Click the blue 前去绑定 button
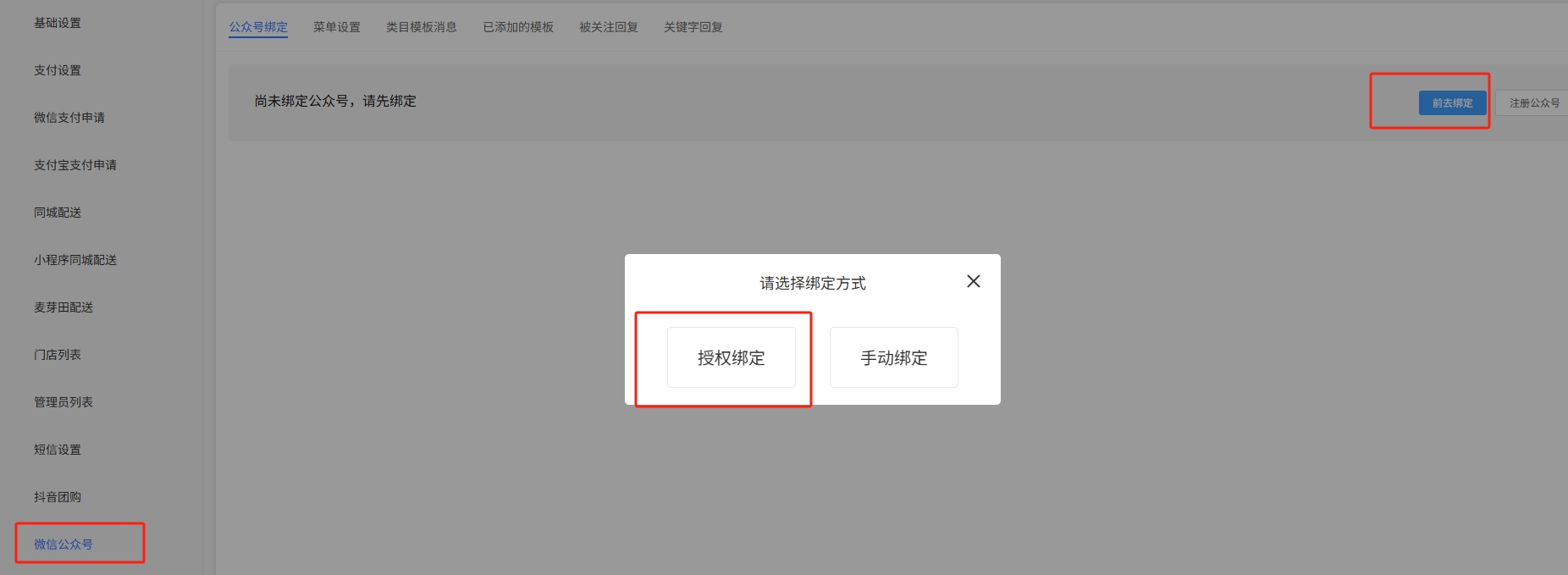 [1452, 102]
